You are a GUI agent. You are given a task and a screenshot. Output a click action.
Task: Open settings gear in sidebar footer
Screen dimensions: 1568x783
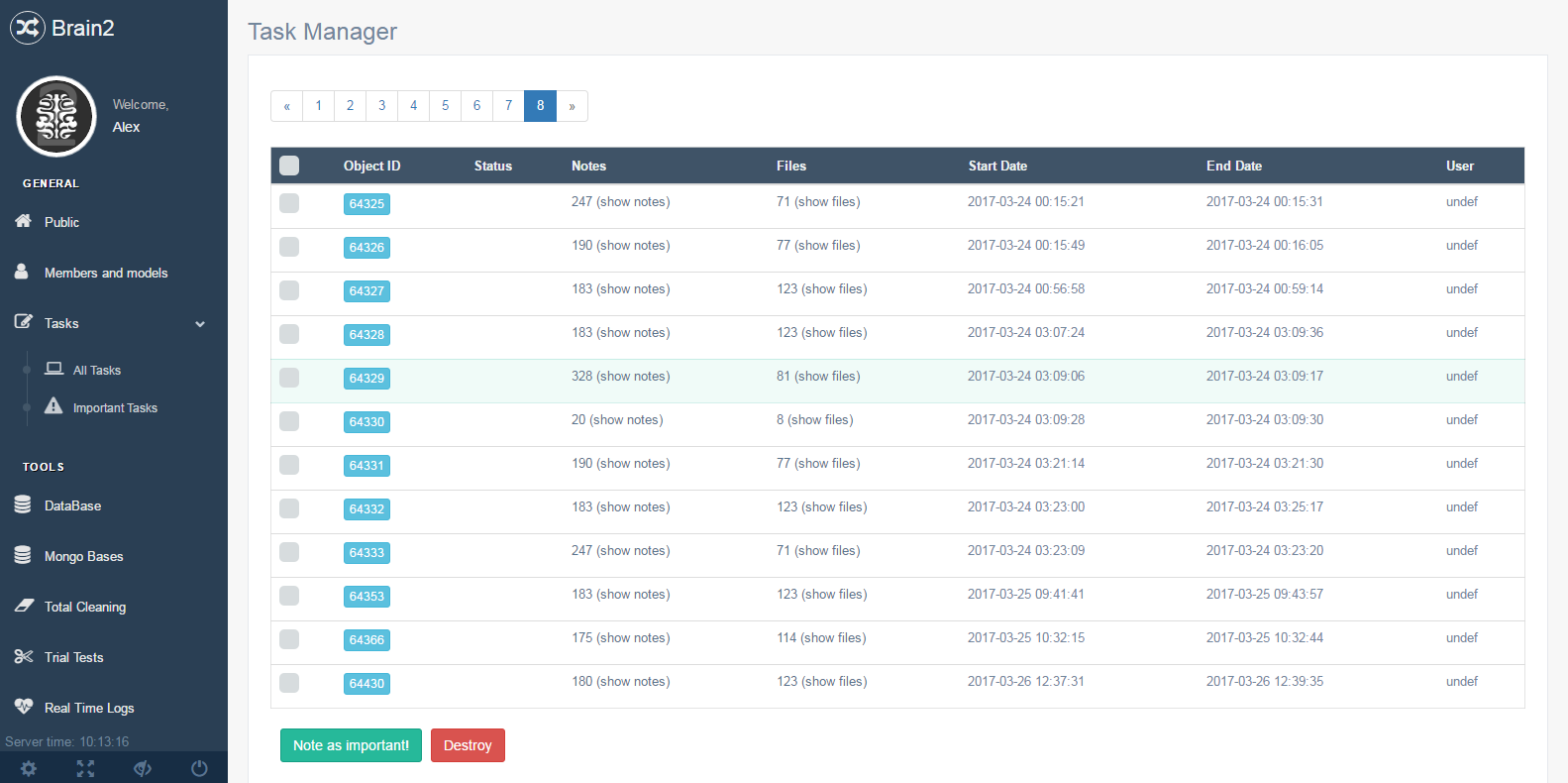(29, 768)
